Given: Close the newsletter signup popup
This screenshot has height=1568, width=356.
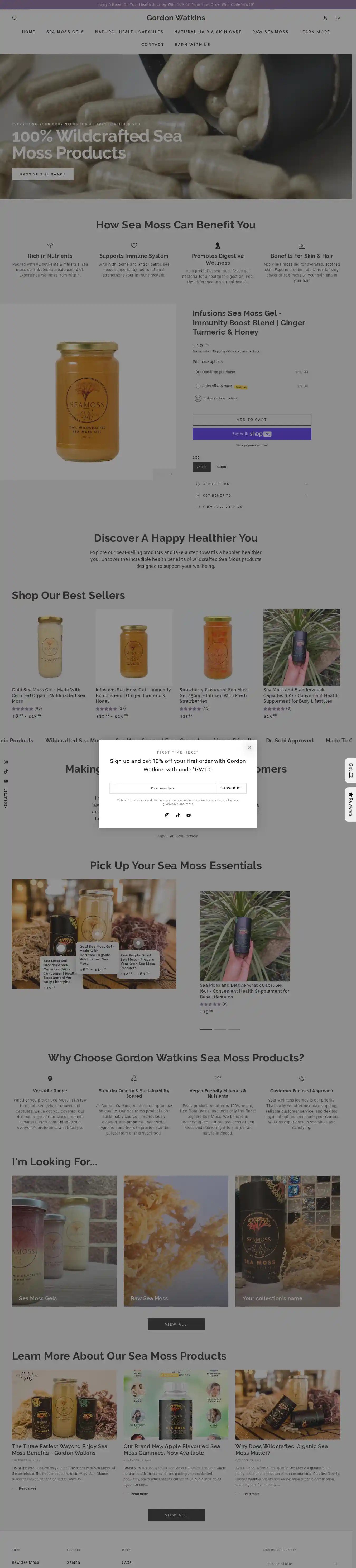Looking at the screenshot, I should pos(249,747).
